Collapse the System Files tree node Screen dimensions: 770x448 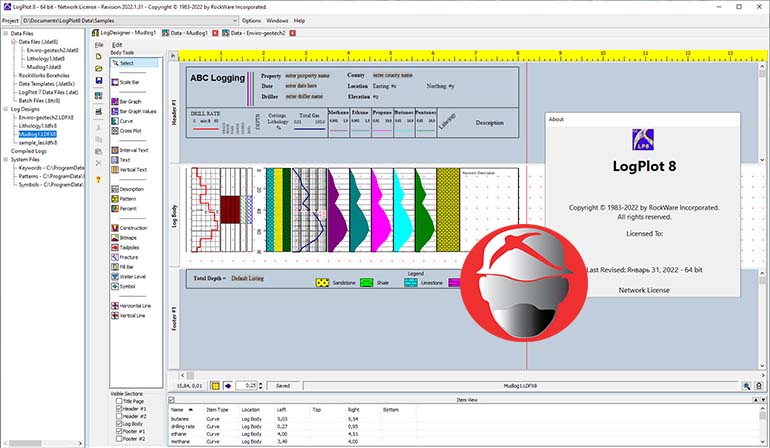pos(5,159)
